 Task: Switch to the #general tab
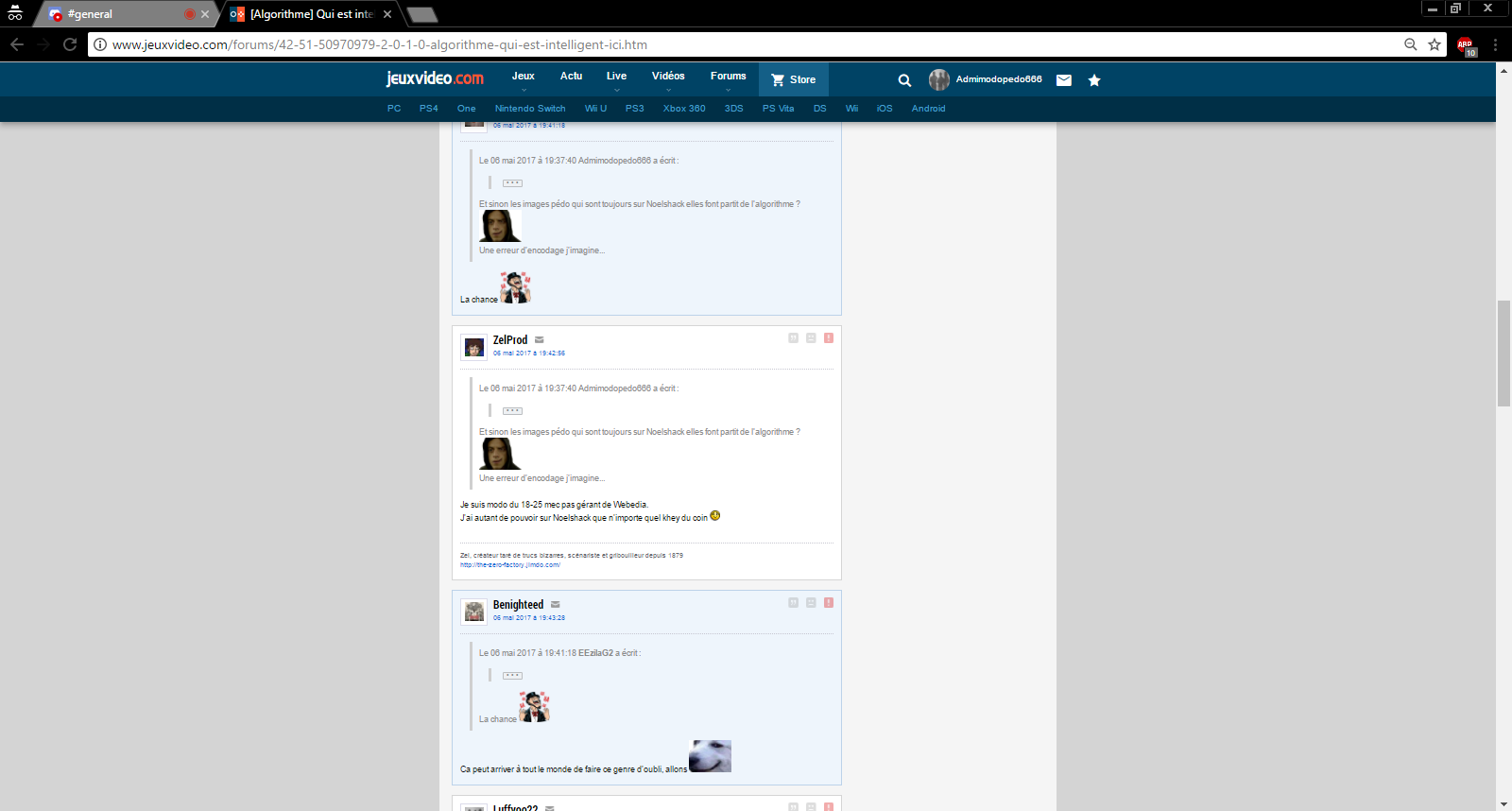click(x=128, y=14)
